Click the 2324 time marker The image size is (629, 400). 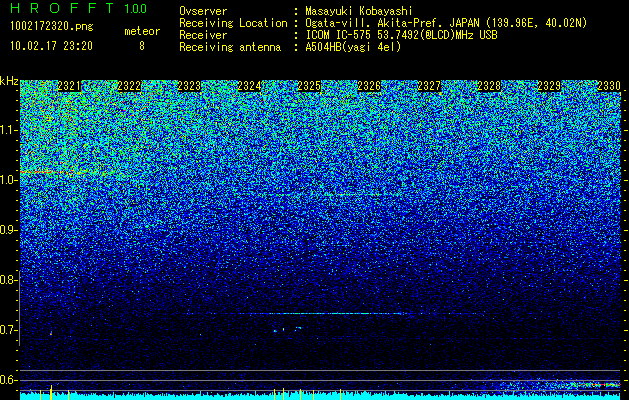[249, 86]
